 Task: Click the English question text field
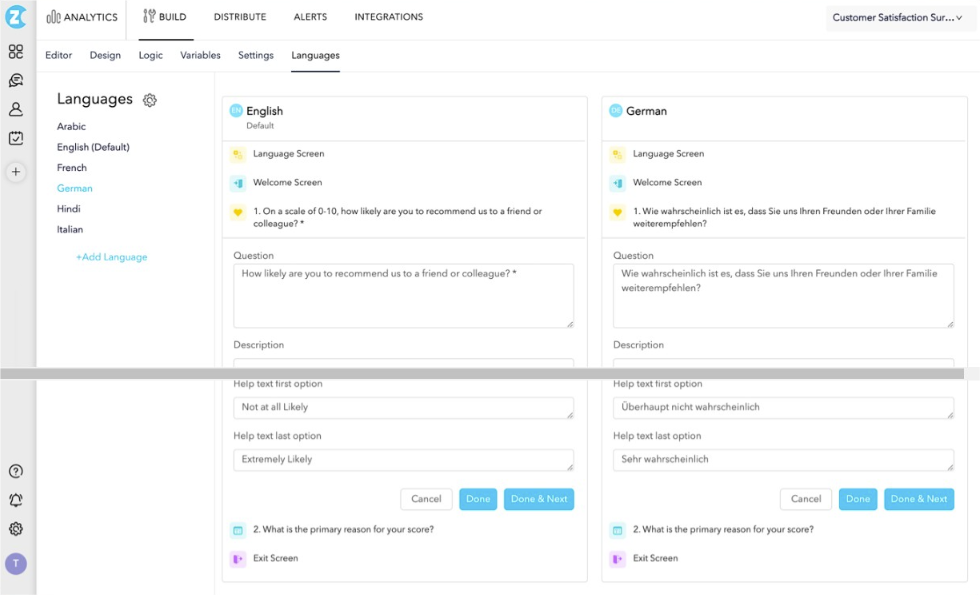[403, 295]
